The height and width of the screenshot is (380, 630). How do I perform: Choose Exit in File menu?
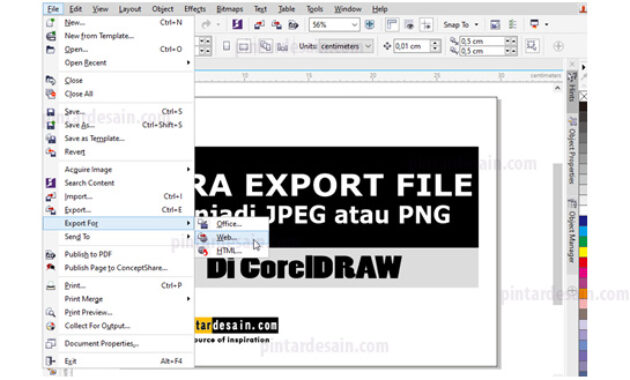pyautogui.click(x=119, y=361)
